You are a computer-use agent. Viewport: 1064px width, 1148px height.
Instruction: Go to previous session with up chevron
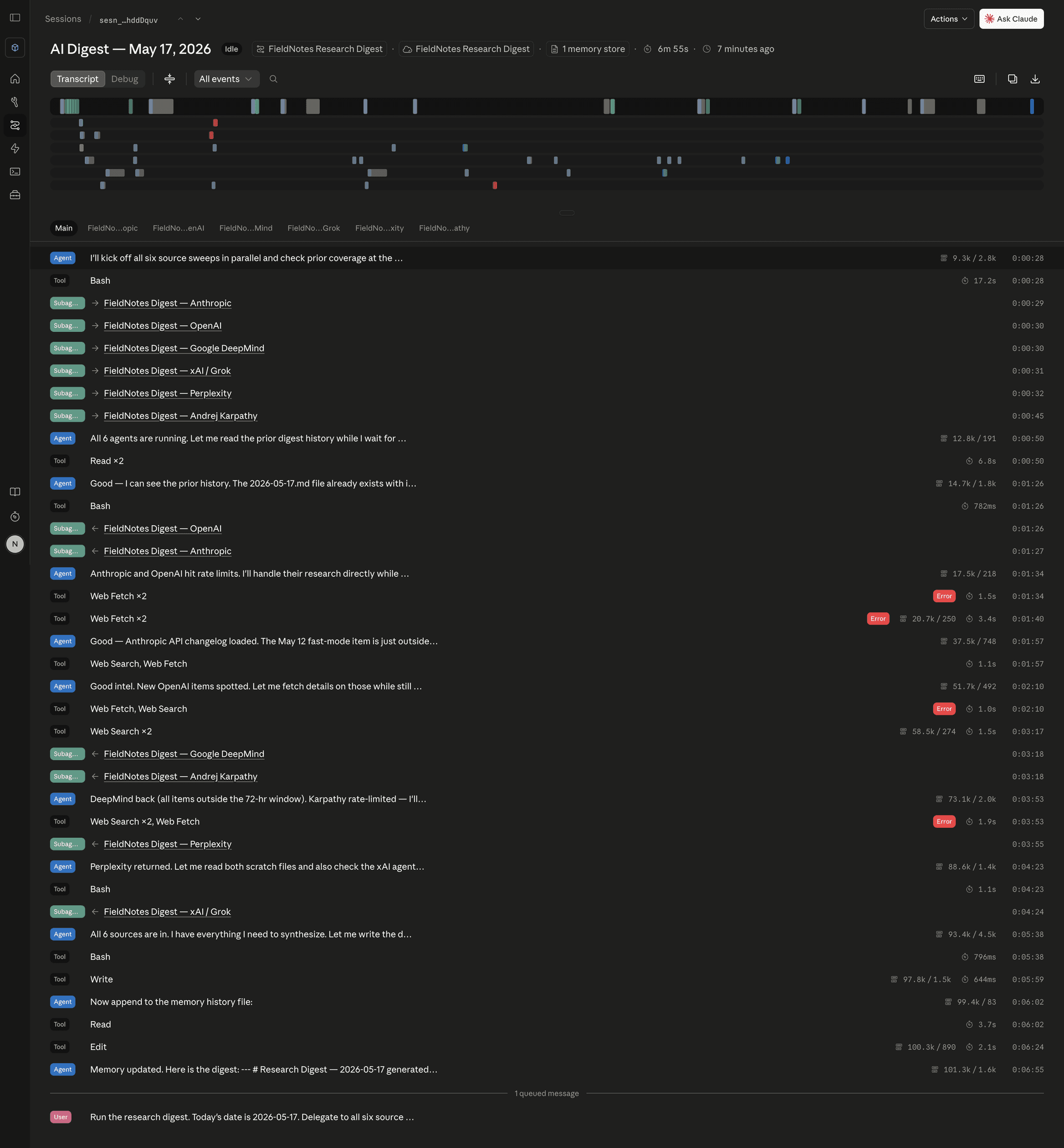[181, 19]
